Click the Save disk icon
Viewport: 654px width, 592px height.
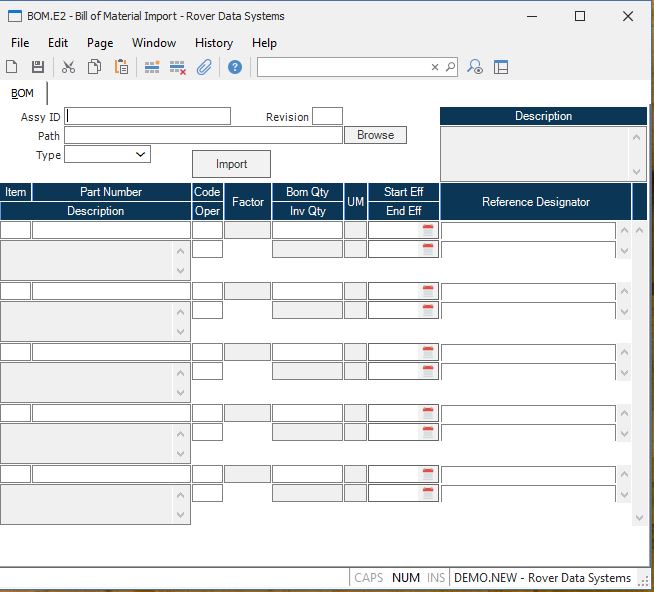(x=38, y=67)
